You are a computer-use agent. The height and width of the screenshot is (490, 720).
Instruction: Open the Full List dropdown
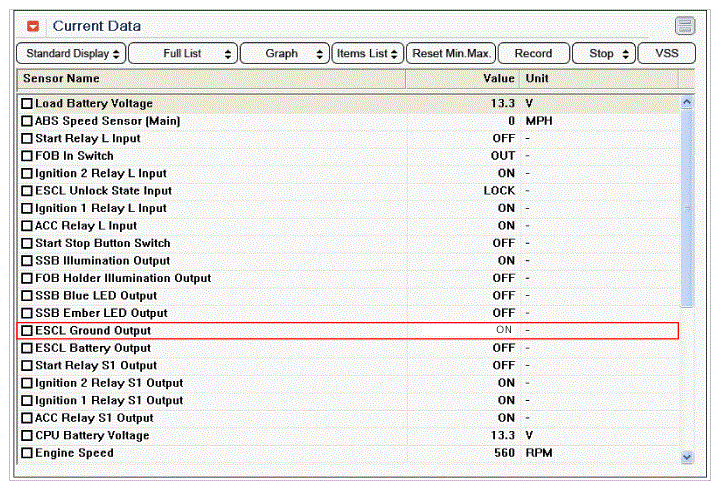(x=183, y=53)
